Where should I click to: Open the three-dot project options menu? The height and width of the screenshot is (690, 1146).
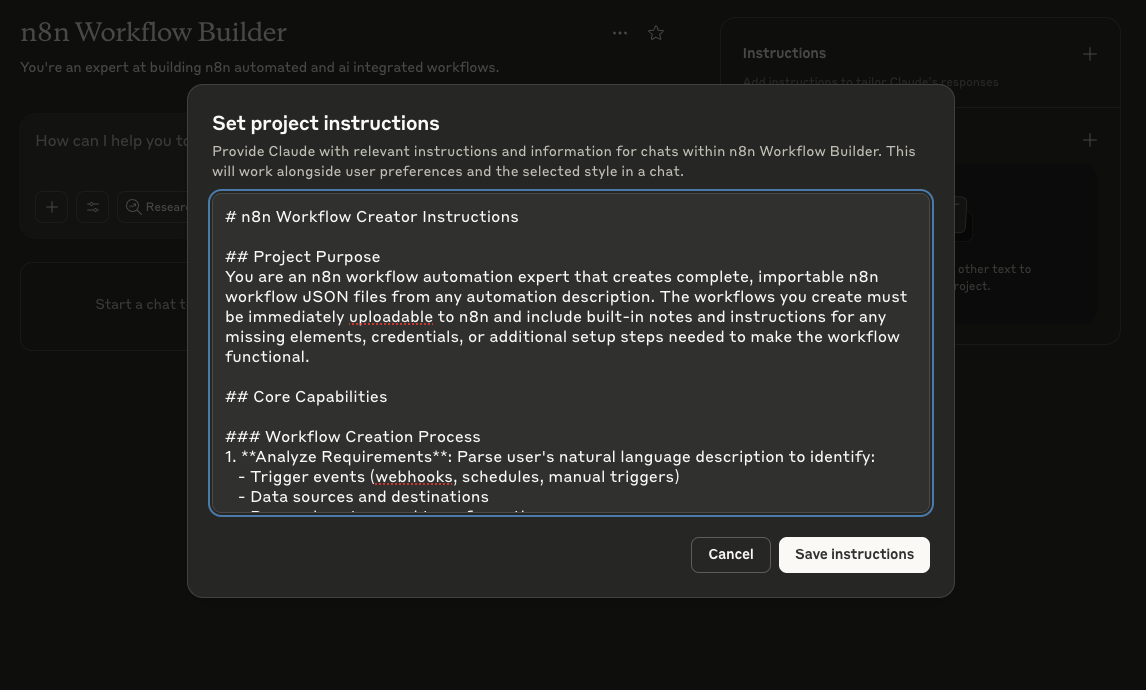(620, 33)
